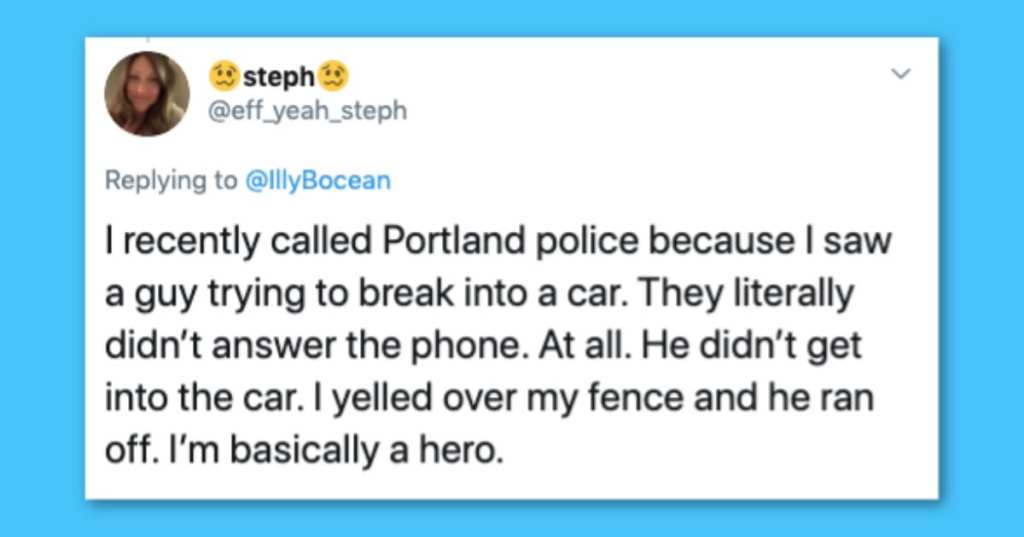
Task: Open the @IllyBocean profile link
Action: point(317,180)
